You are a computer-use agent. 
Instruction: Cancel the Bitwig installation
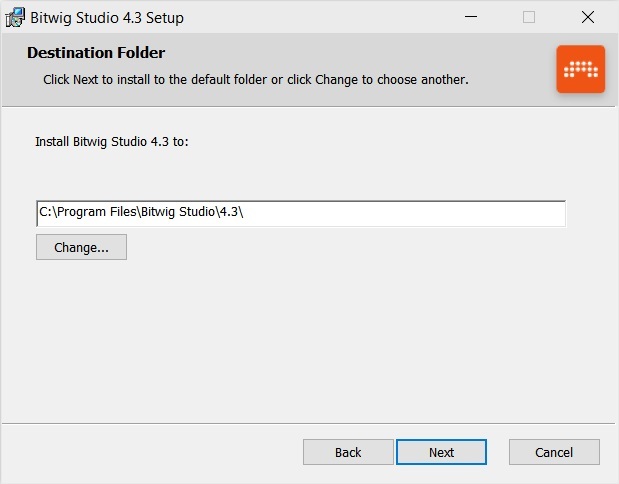click(554, 452)
